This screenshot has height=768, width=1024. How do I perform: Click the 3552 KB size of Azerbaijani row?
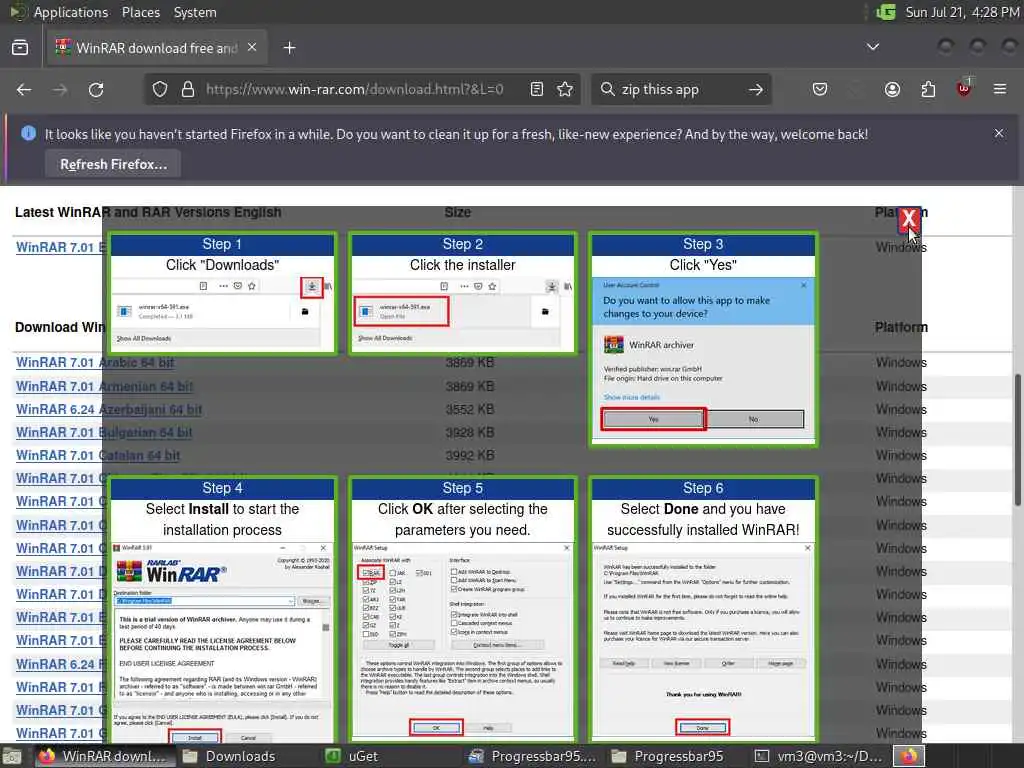pos(470,409)
